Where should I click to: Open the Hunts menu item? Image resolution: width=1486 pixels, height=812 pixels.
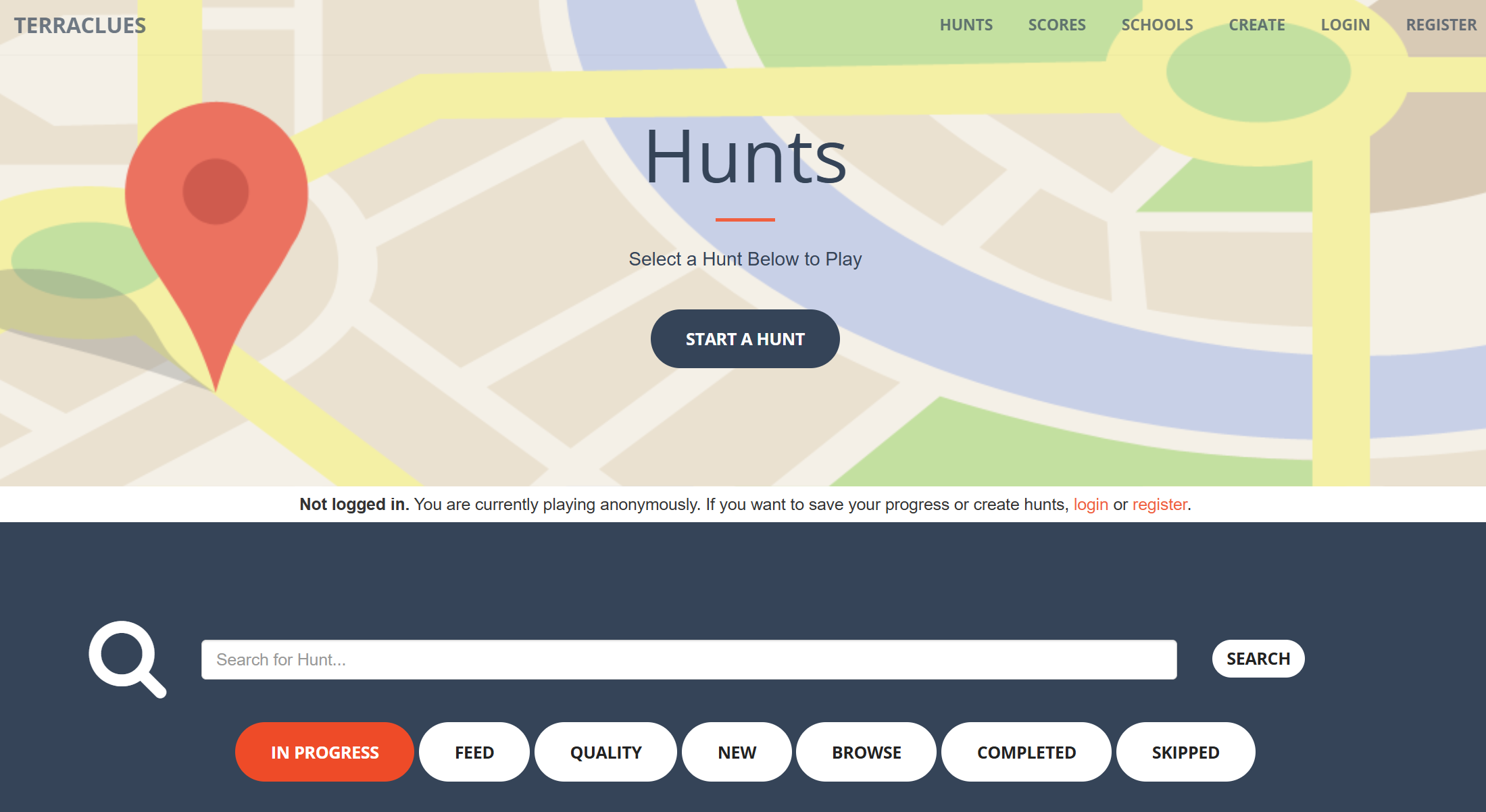click(966, 25)
